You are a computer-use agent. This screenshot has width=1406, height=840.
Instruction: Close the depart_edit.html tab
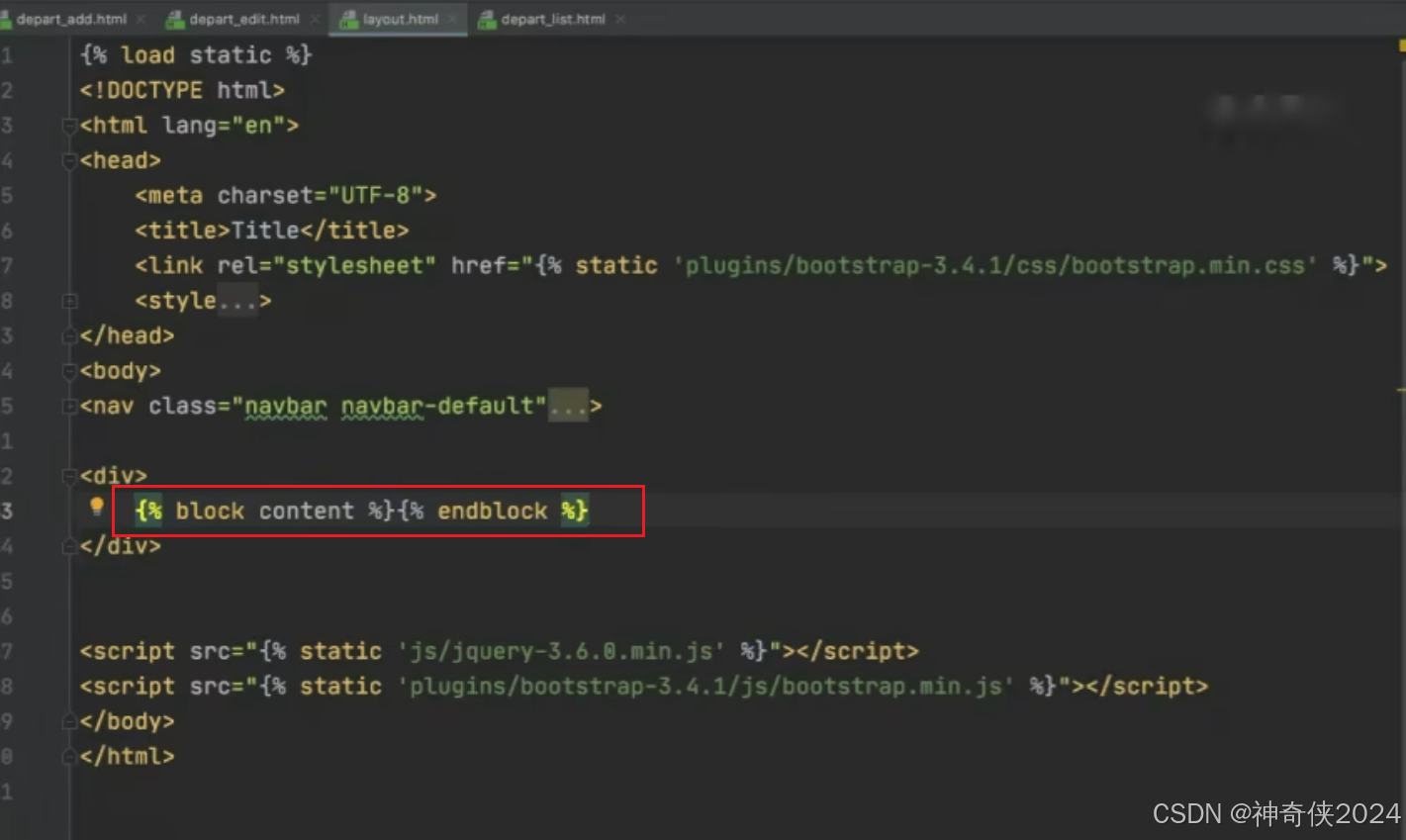pos(315,19)
